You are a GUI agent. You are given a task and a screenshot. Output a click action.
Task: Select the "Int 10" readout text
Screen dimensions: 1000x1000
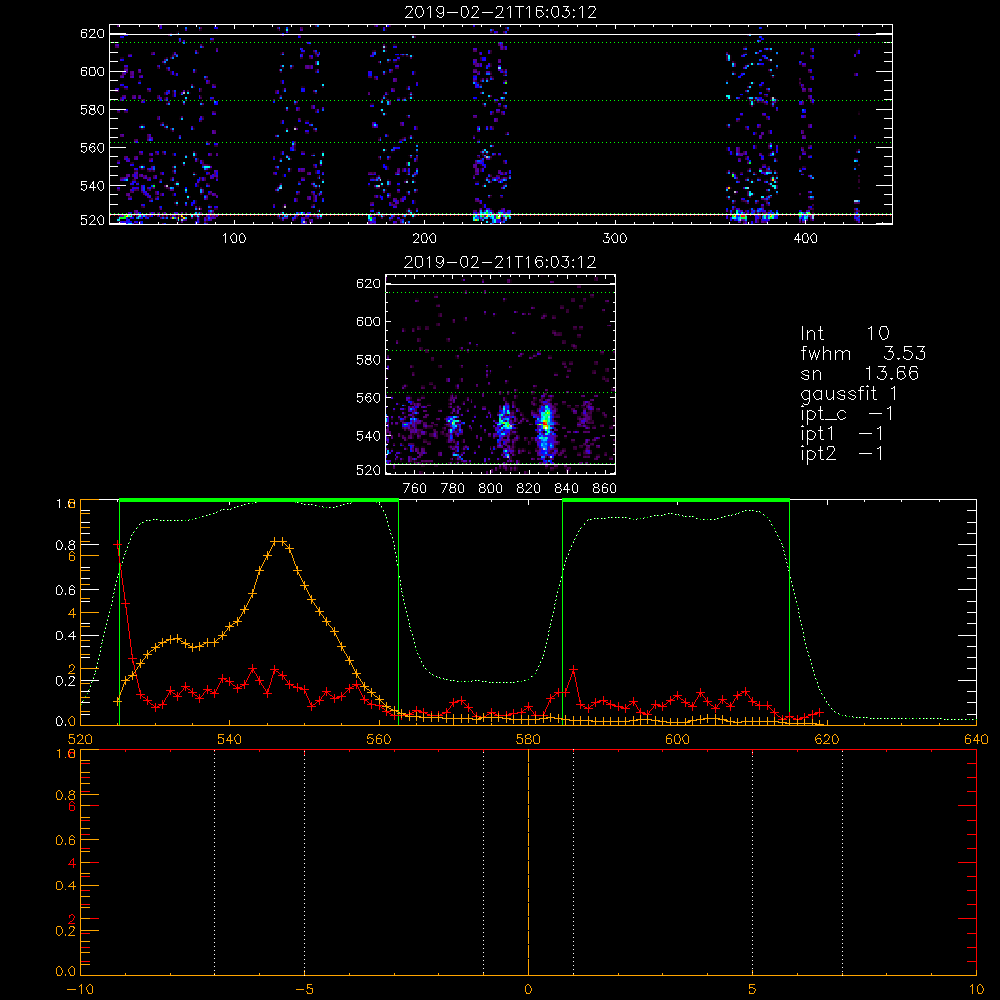[844, 333]
